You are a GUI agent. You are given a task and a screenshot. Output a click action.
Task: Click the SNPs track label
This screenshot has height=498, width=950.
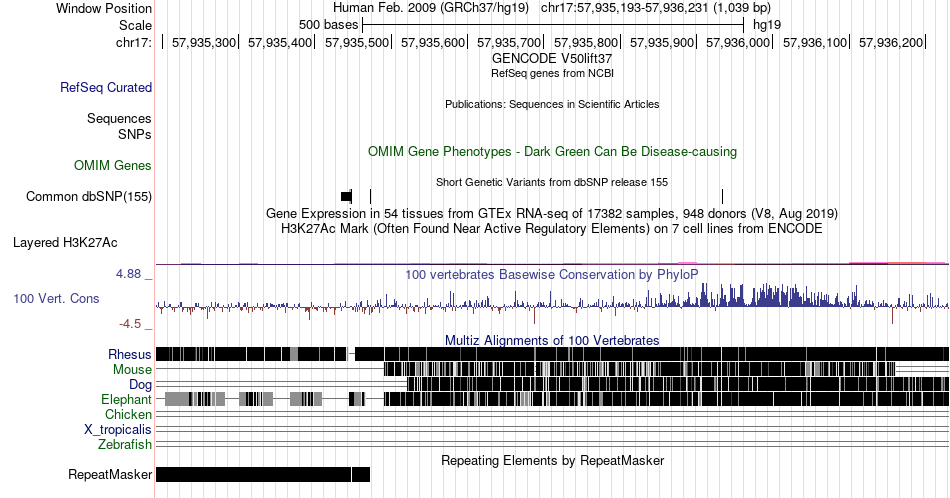pos(135,134)
